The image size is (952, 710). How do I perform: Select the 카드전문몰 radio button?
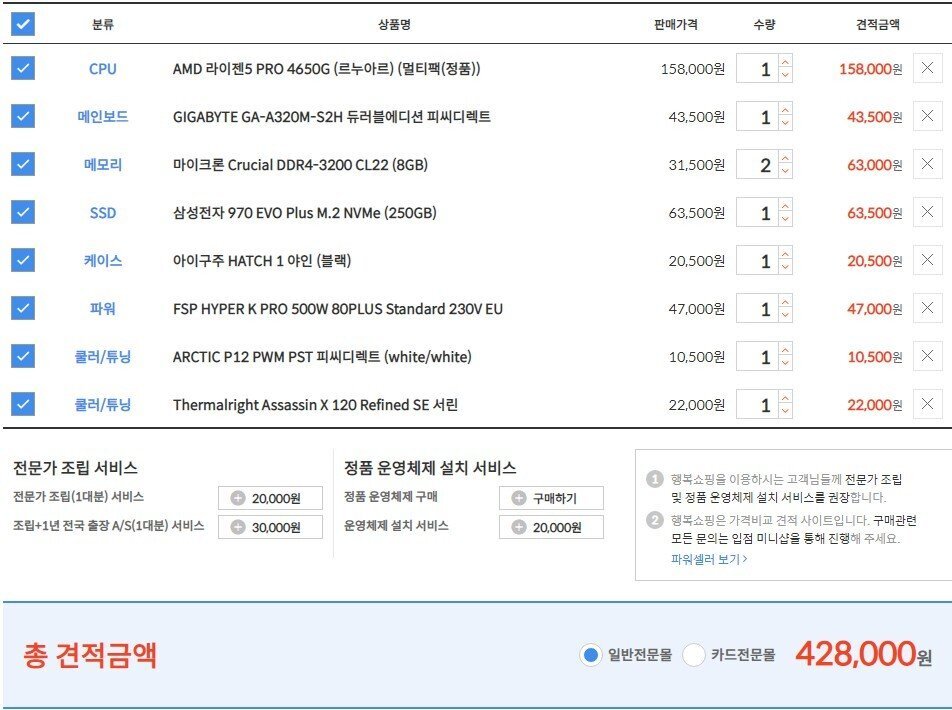(x=693, y=655)
